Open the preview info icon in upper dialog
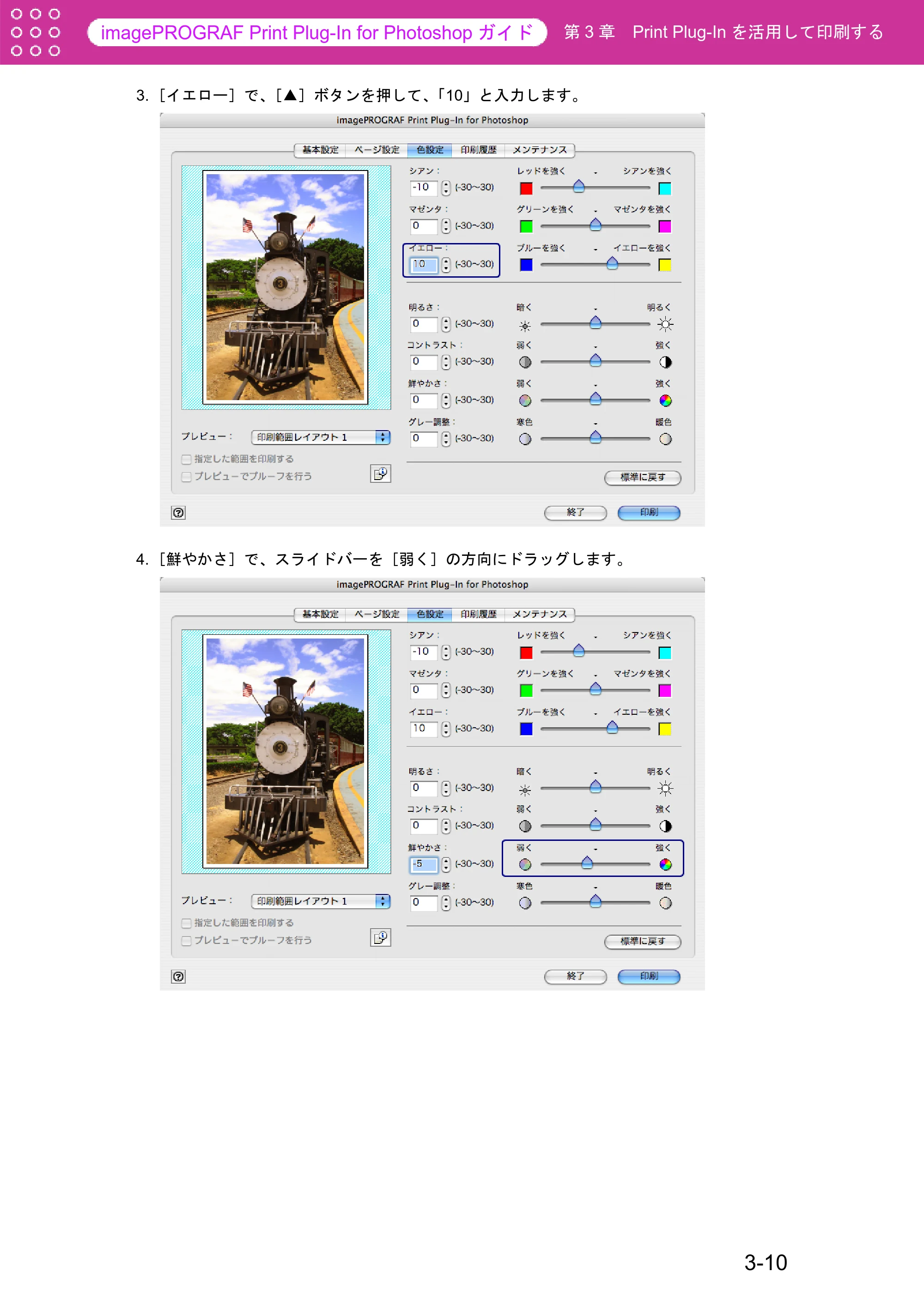 tap(381, 474)
